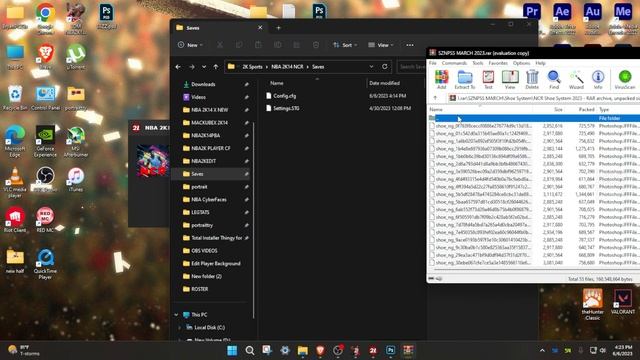
Task: Click the Find magnifier icon in WinRAR
Action: click(554, 79)
